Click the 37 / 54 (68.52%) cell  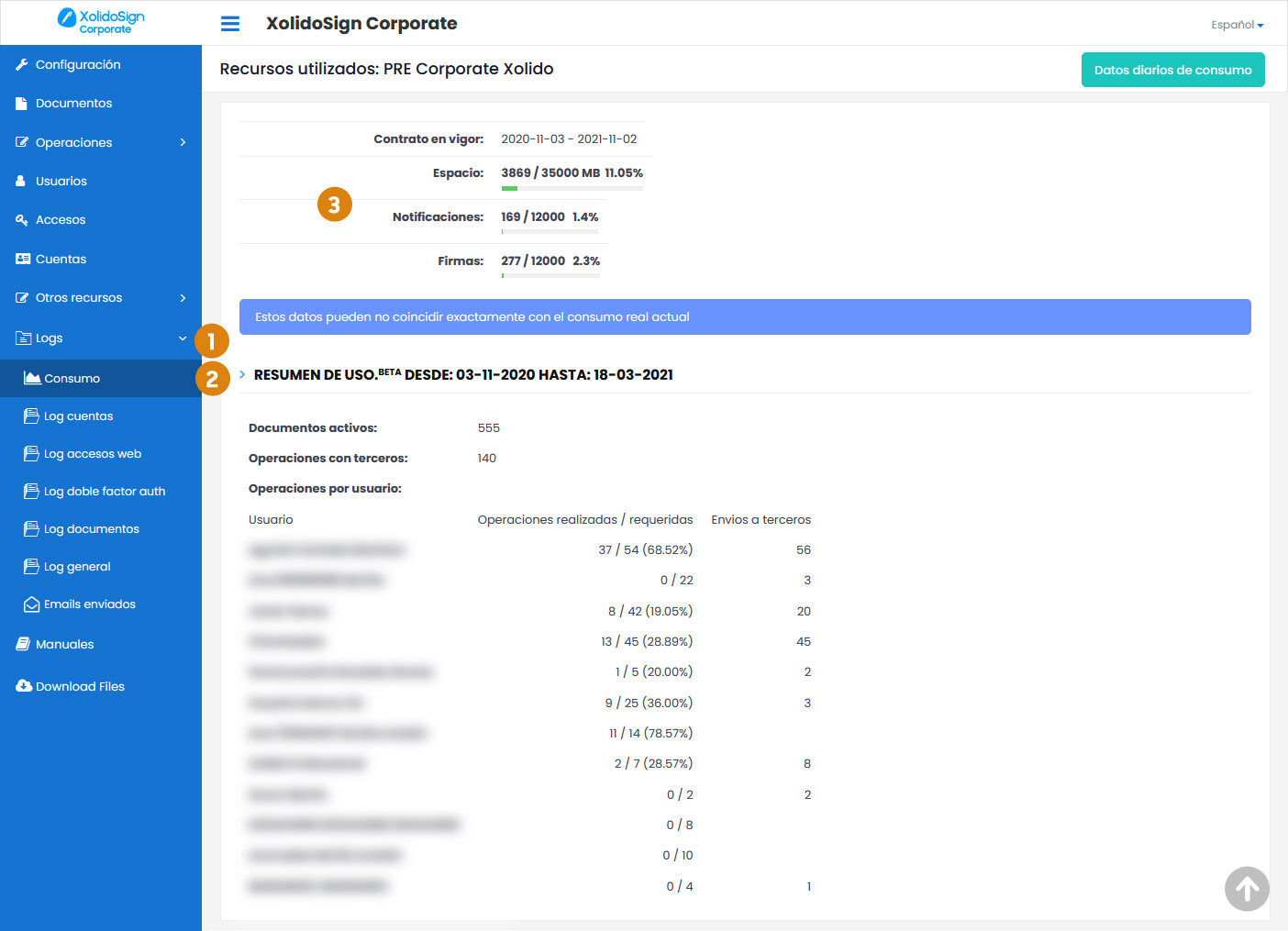point(645,550)
